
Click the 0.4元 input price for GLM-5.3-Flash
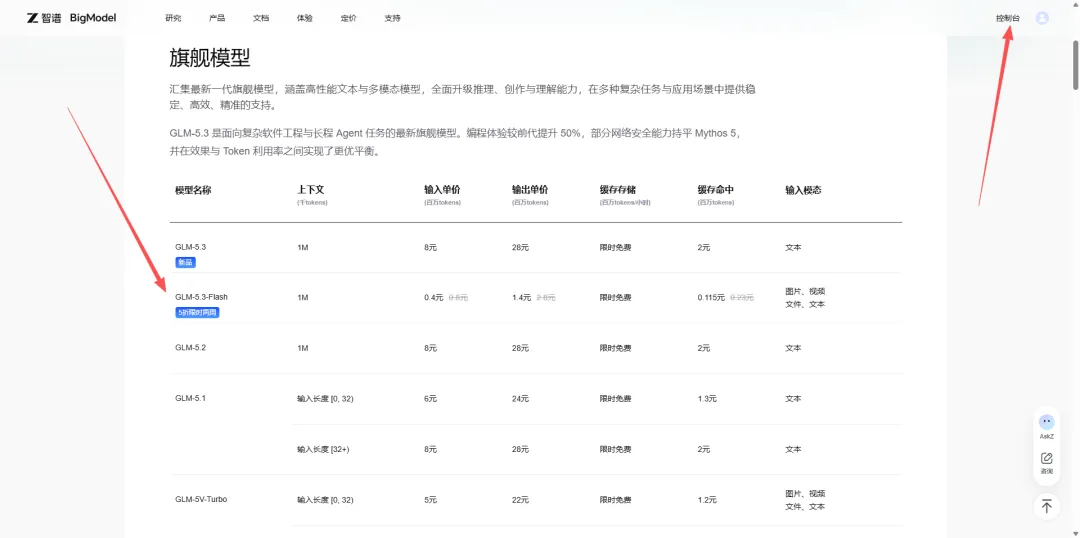(x=433, y=298)
